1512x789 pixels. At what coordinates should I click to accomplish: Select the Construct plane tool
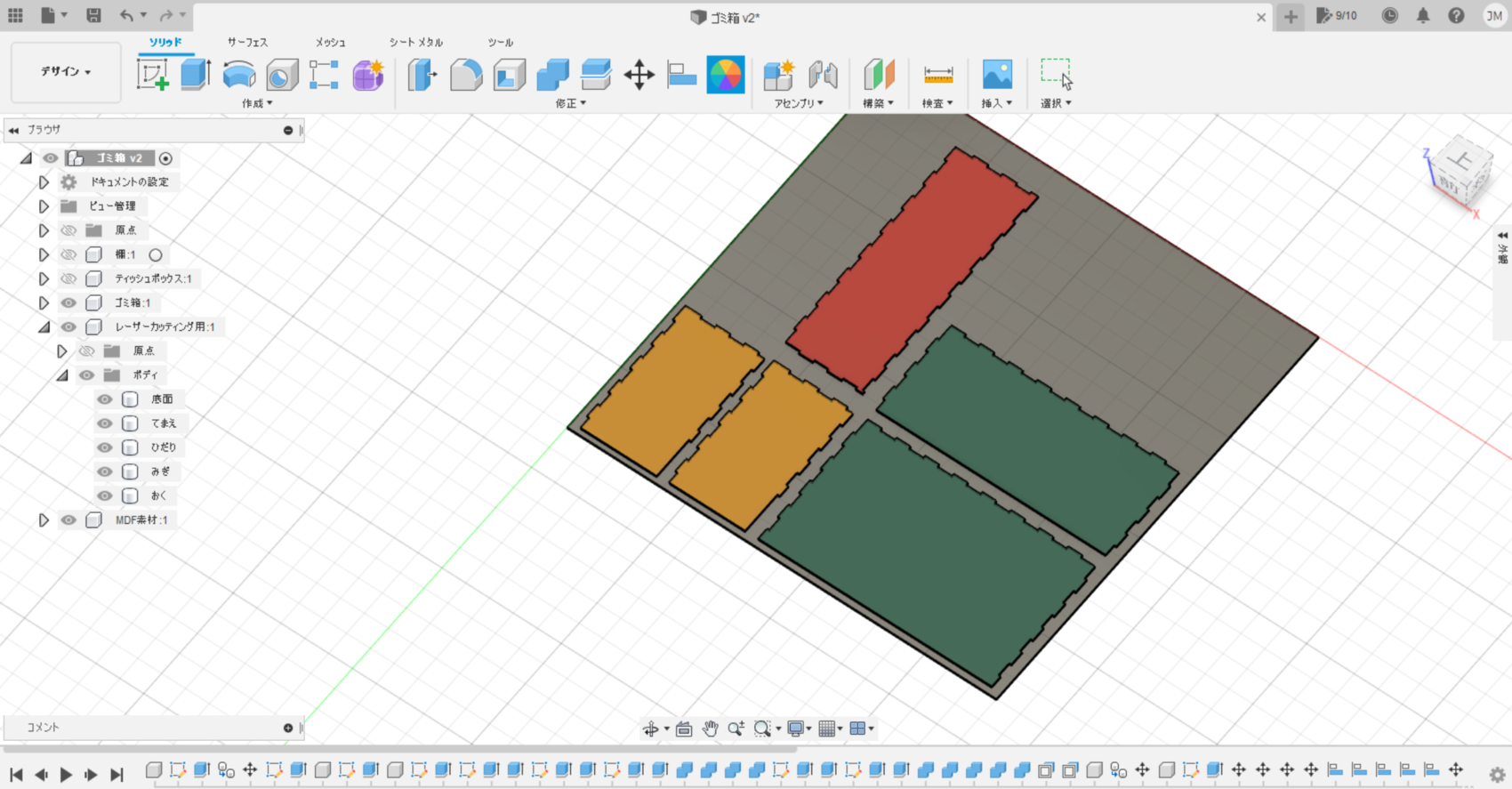click(879, 75)
